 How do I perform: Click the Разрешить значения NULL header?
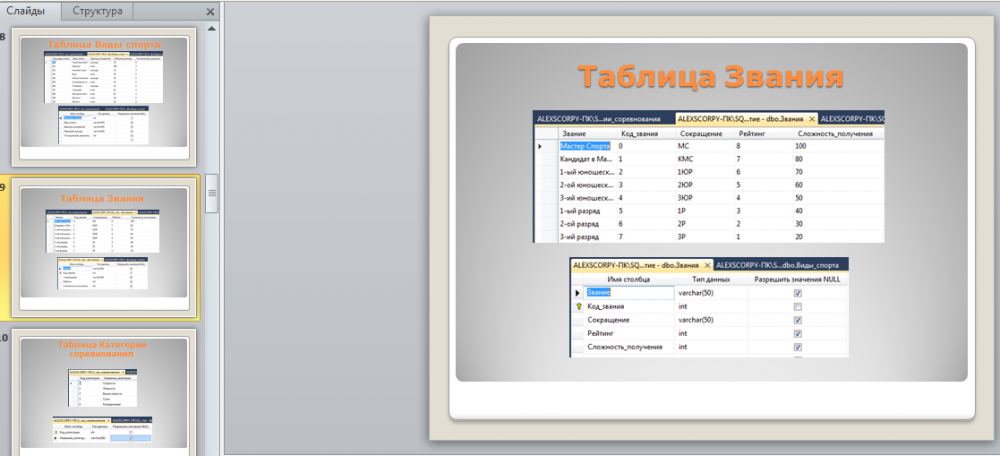pos(798,279)
